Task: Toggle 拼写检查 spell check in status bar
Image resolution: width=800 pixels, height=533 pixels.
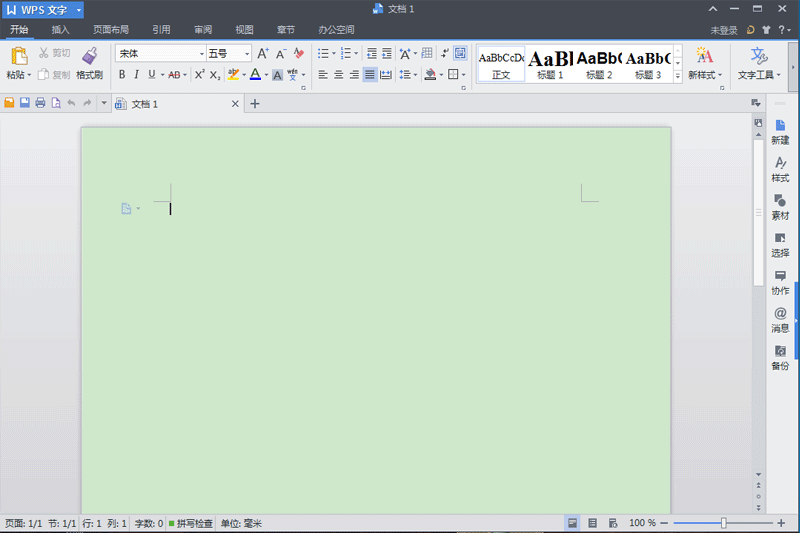Action: click(190, 523)
